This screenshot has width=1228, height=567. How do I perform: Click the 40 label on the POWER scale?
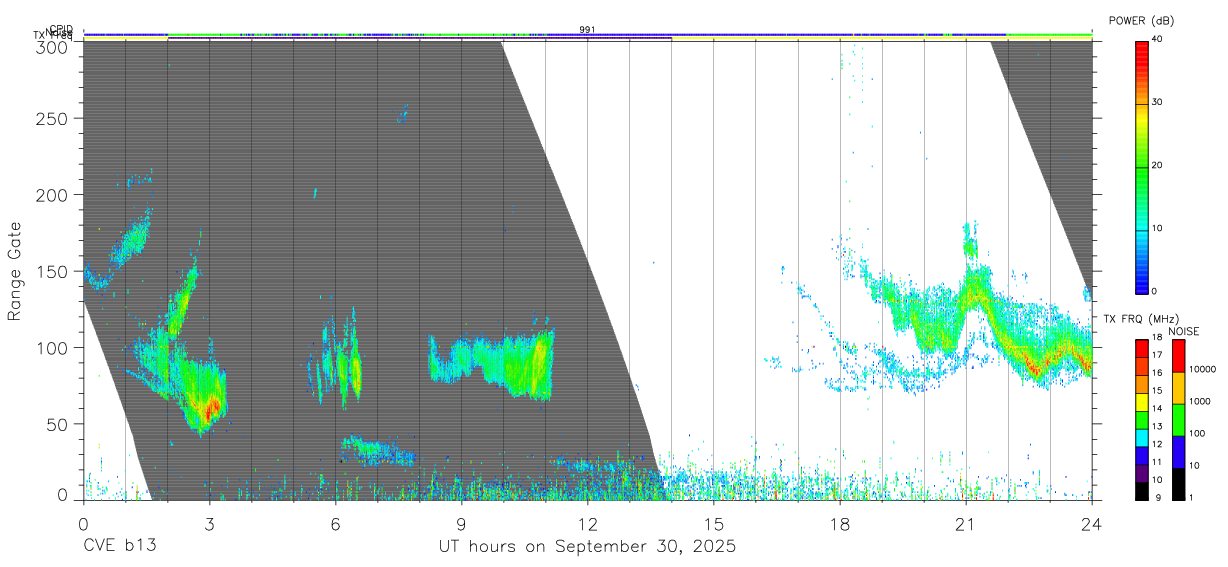pos(1158,40)
